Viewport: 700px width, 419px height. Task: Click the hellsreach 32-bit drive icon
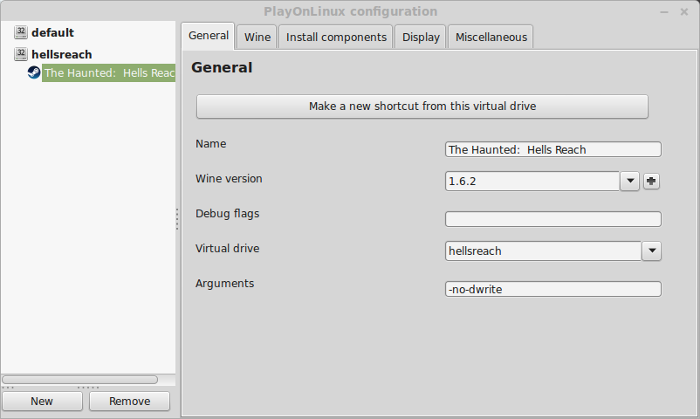21,54
